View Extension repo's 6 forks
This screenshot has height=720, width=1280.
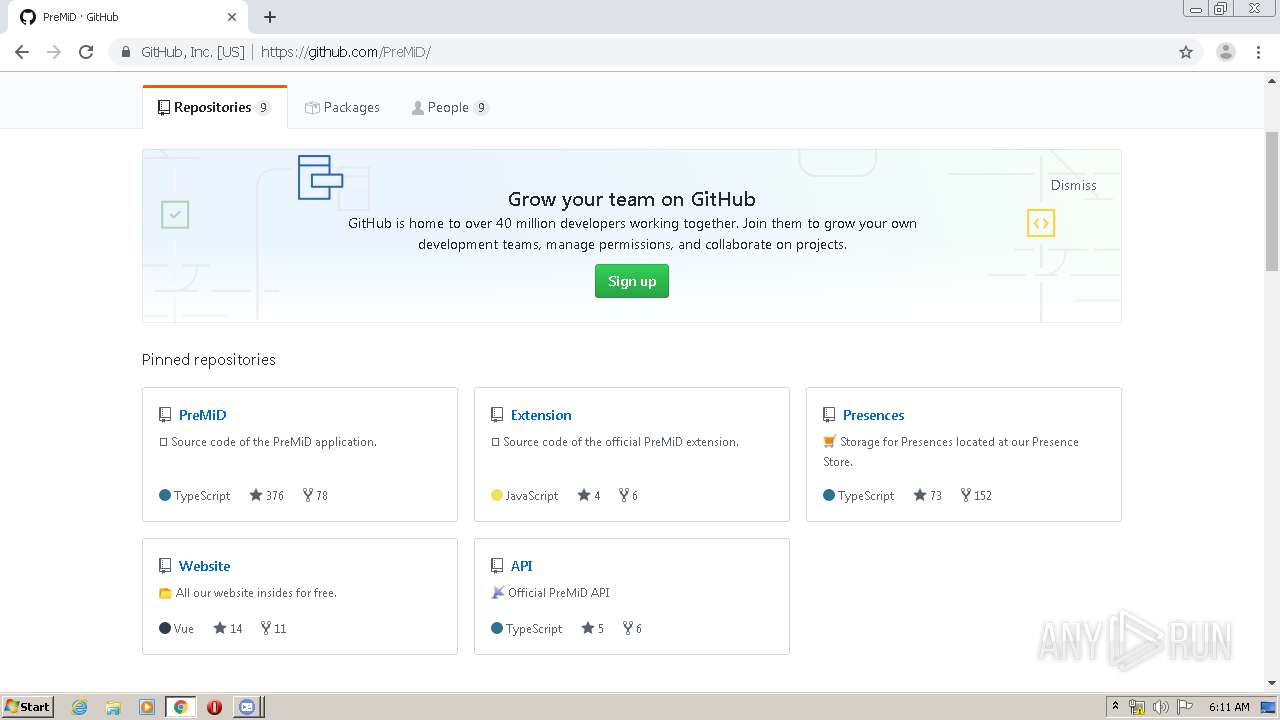pos(628,495)
